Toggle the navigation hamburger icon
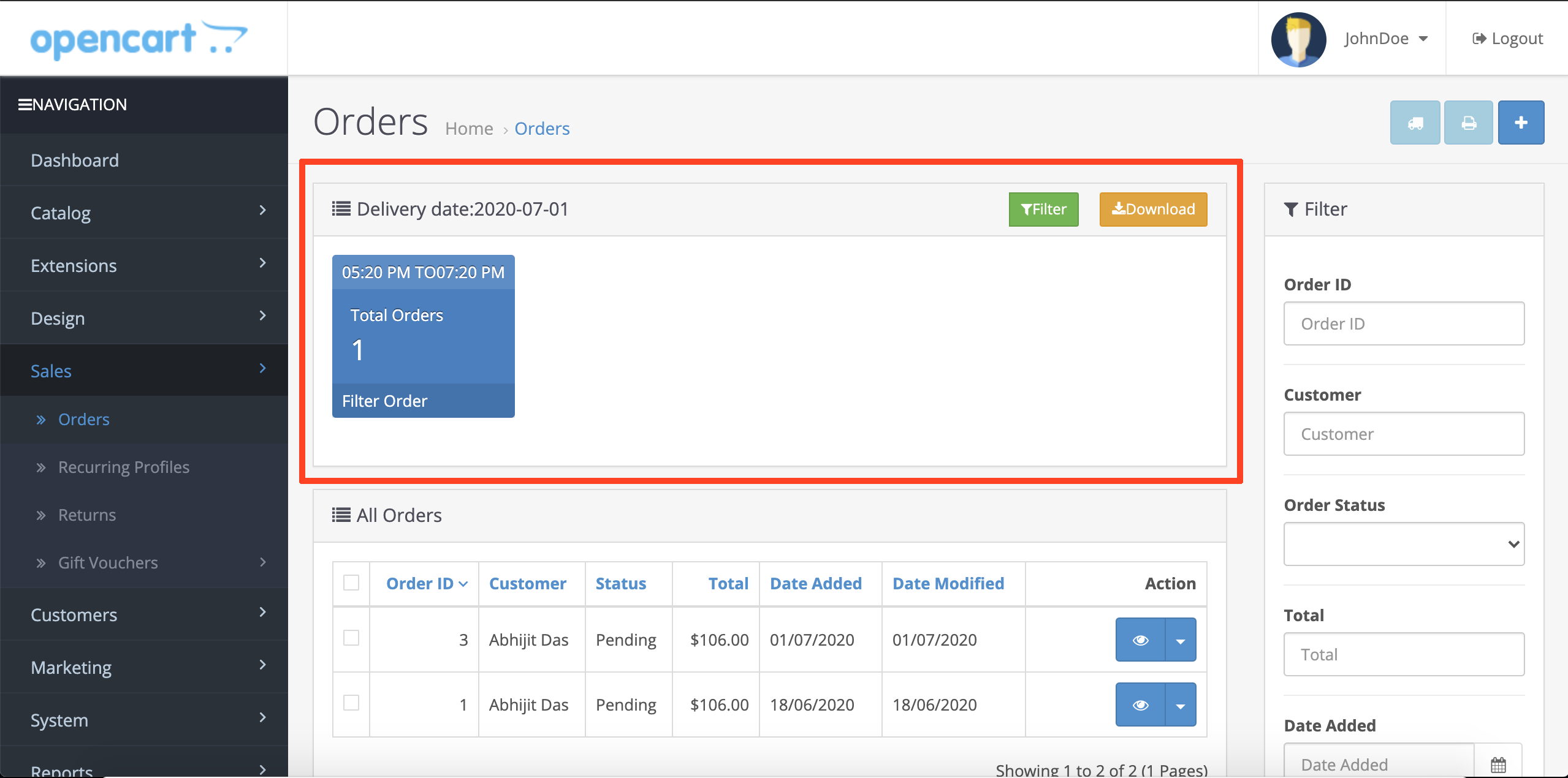Viewport: 1568px width, 778px height. [25, 105]
